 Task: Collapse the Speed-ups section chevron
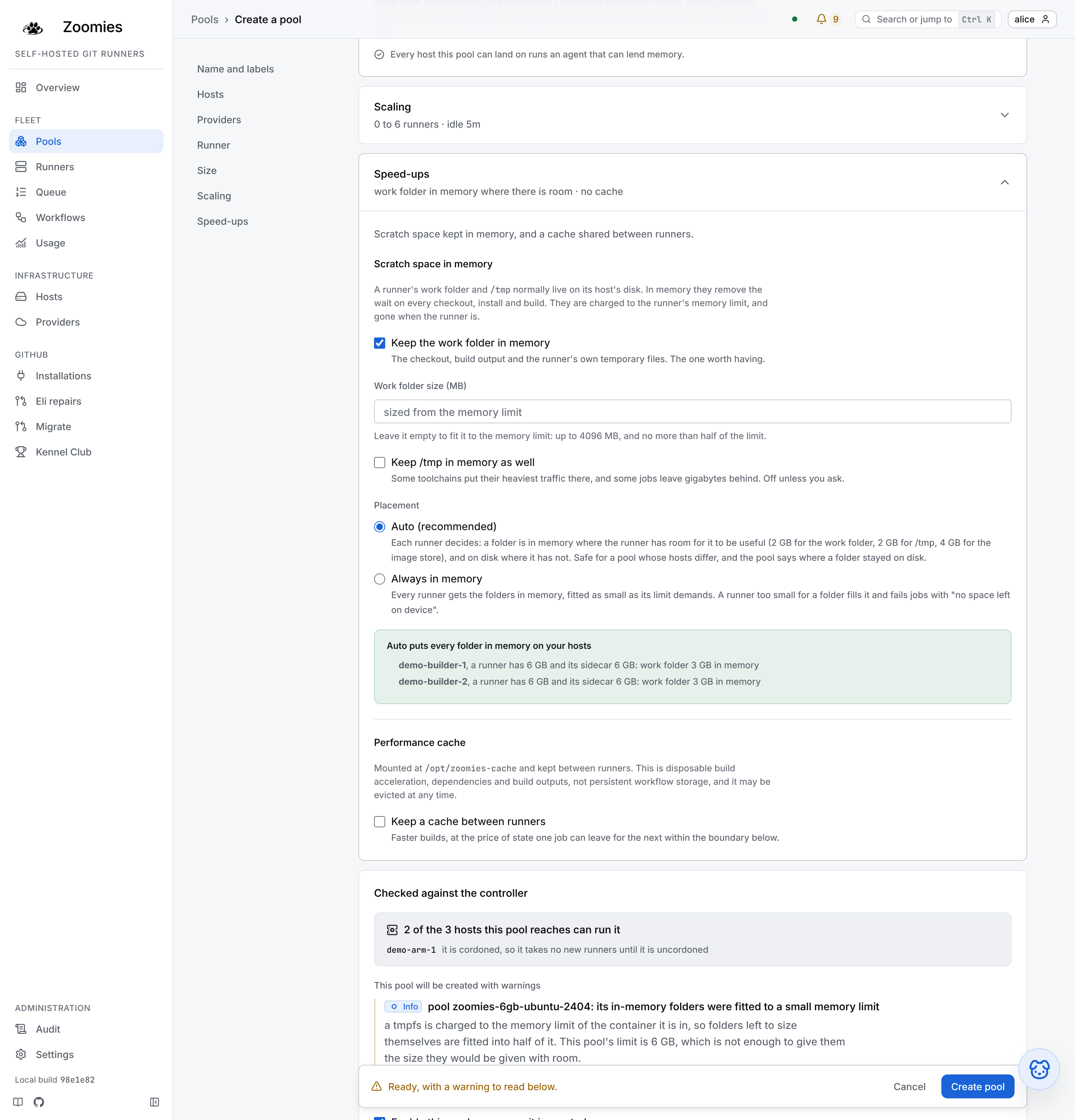pos(1005,182)
